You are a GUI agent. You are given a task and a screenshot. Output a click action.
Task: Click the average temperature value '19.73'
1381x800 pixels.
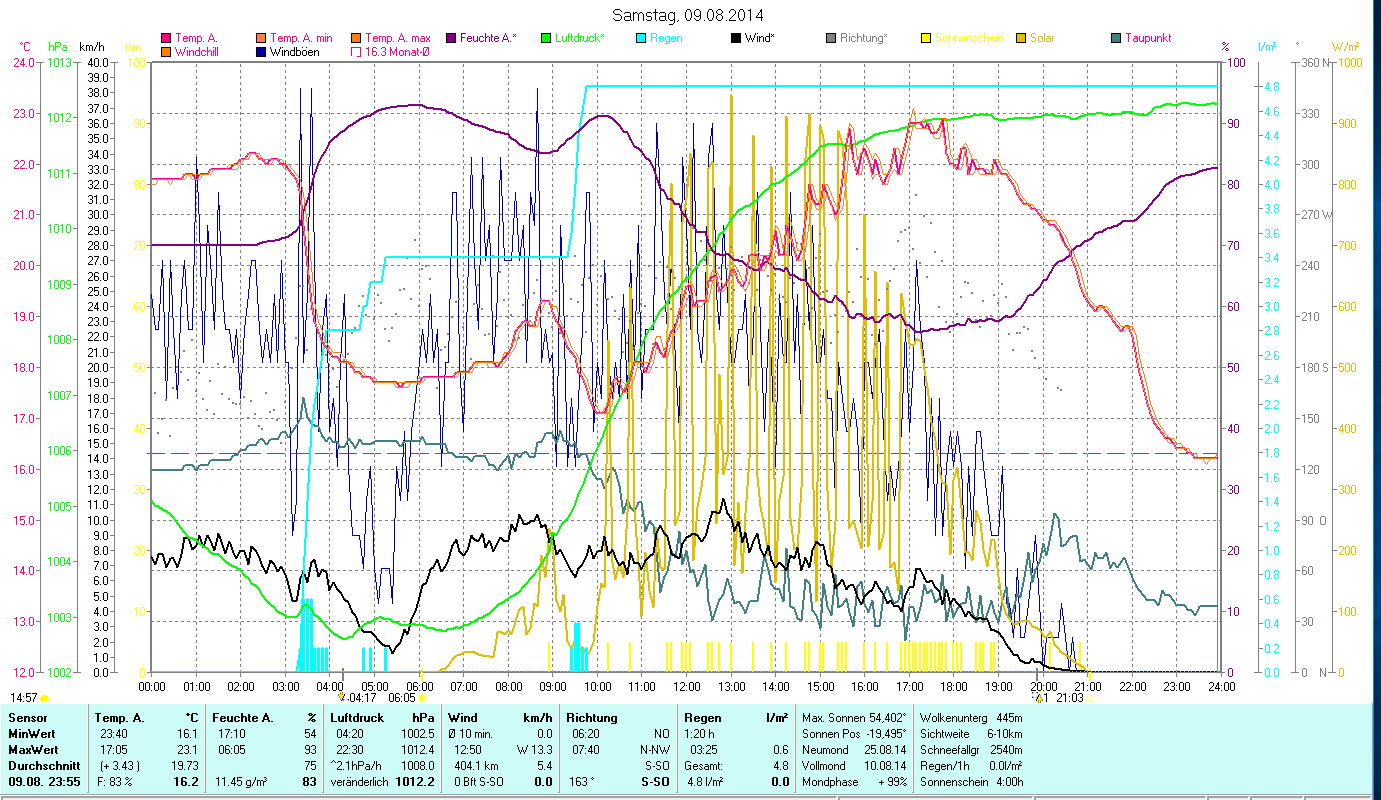tap(183, 766)
